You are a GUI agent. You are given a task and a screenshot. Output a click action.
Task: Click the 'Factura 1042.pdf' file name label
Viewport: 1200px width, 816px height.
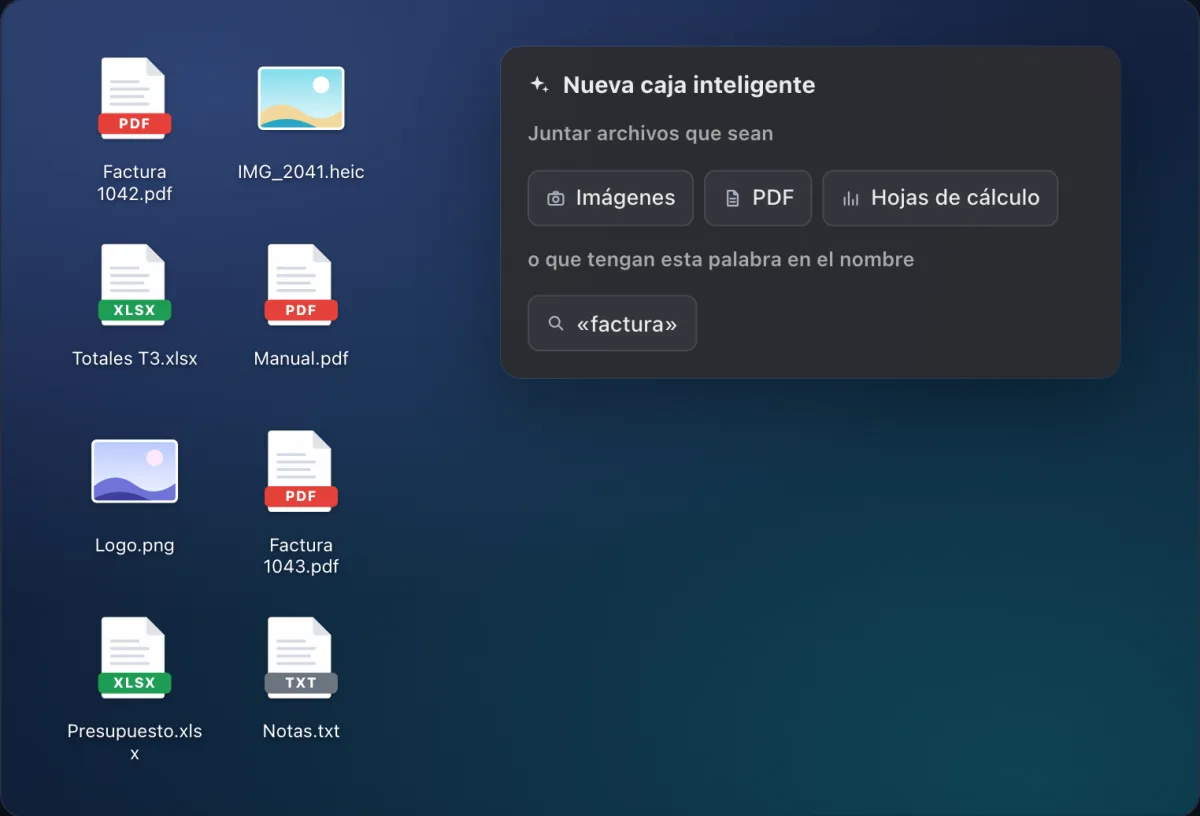pyautogui.click(x=135, y=183)
